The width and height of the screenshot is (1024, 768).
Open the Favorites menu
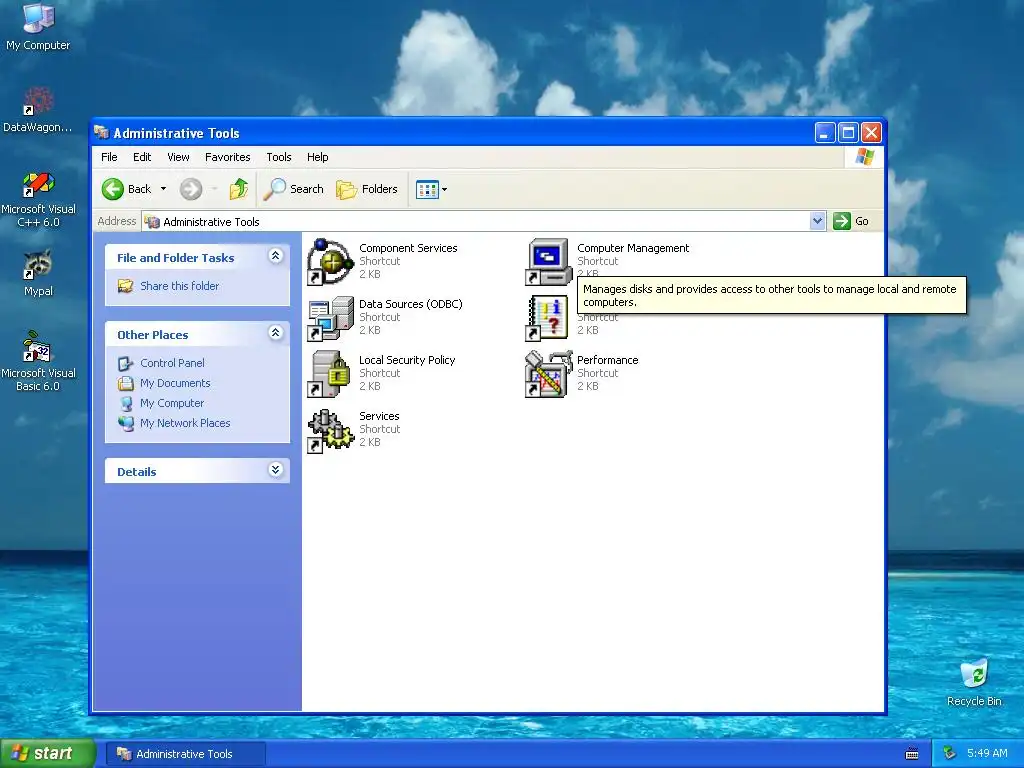coord(227,157)
